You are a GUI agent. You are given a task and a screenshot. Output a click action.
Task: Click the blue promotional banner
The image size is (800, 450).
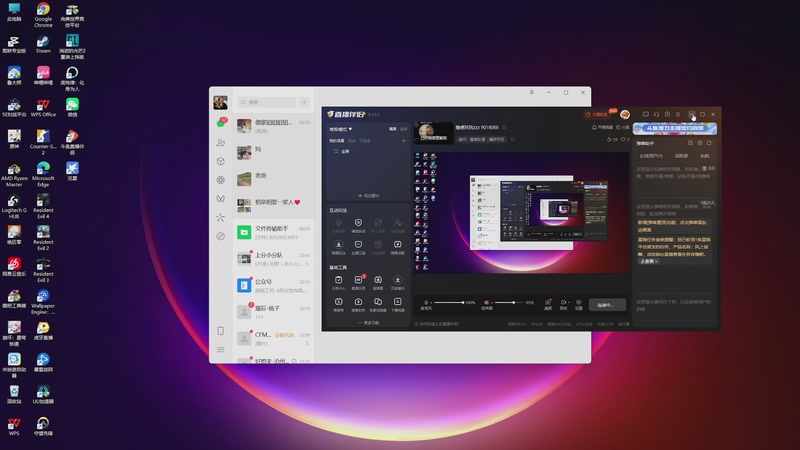[675, 128]
